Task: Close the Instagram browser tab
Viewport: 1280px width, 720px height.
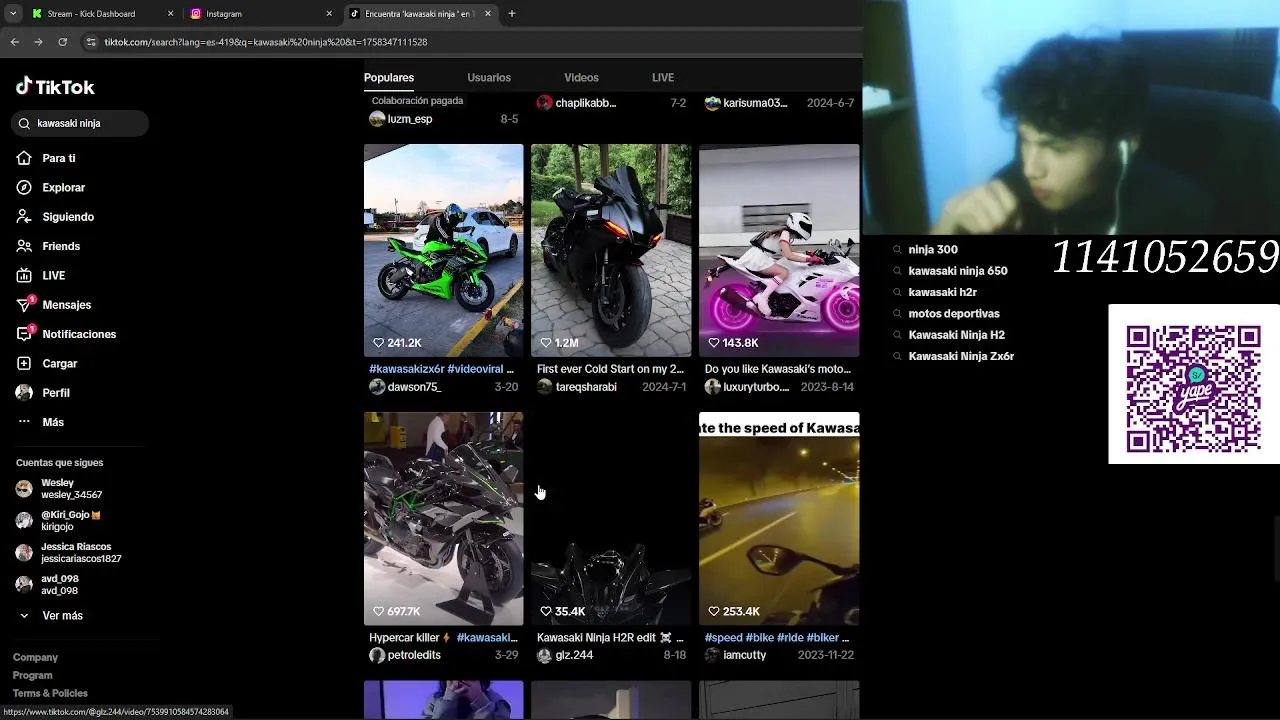Action: pos(329,14)
